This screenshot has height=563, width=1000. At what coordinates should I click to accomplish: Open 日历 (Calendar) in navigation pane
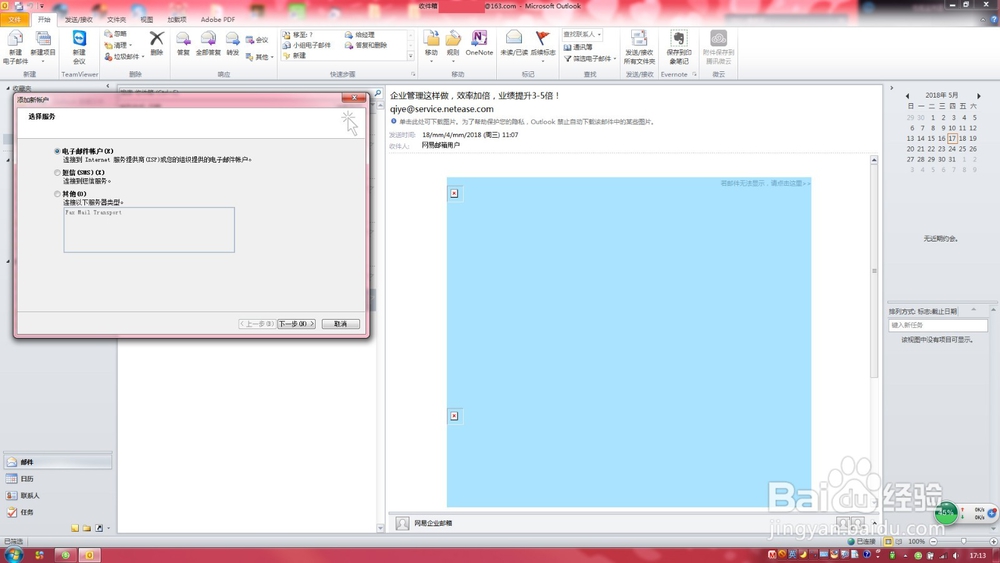click(x=58, y=478)
